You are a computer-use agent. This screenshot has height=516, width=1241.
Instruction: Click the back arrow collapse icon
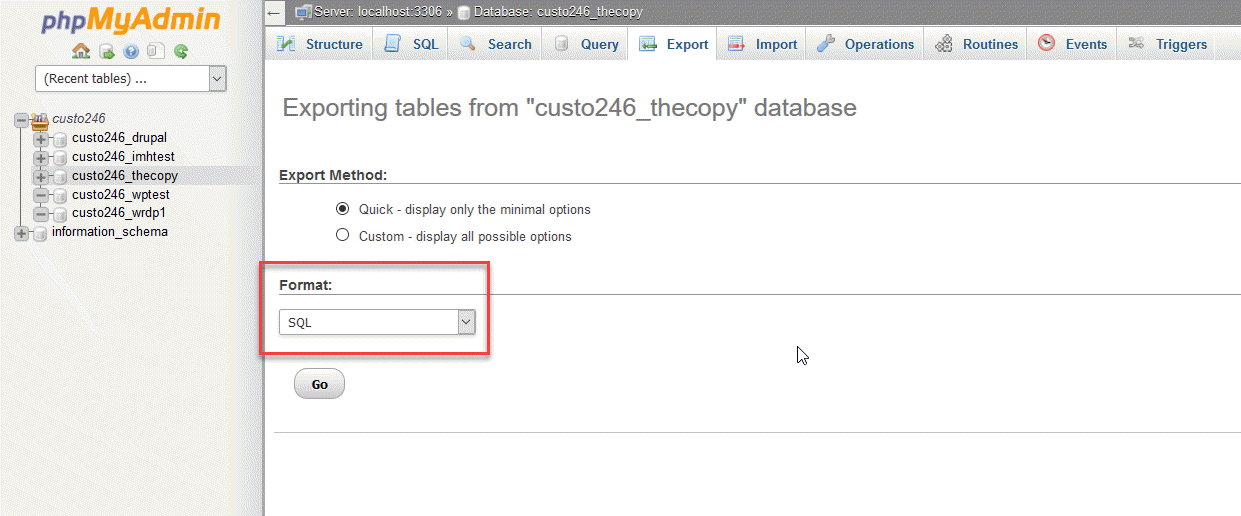pos(275,12)
